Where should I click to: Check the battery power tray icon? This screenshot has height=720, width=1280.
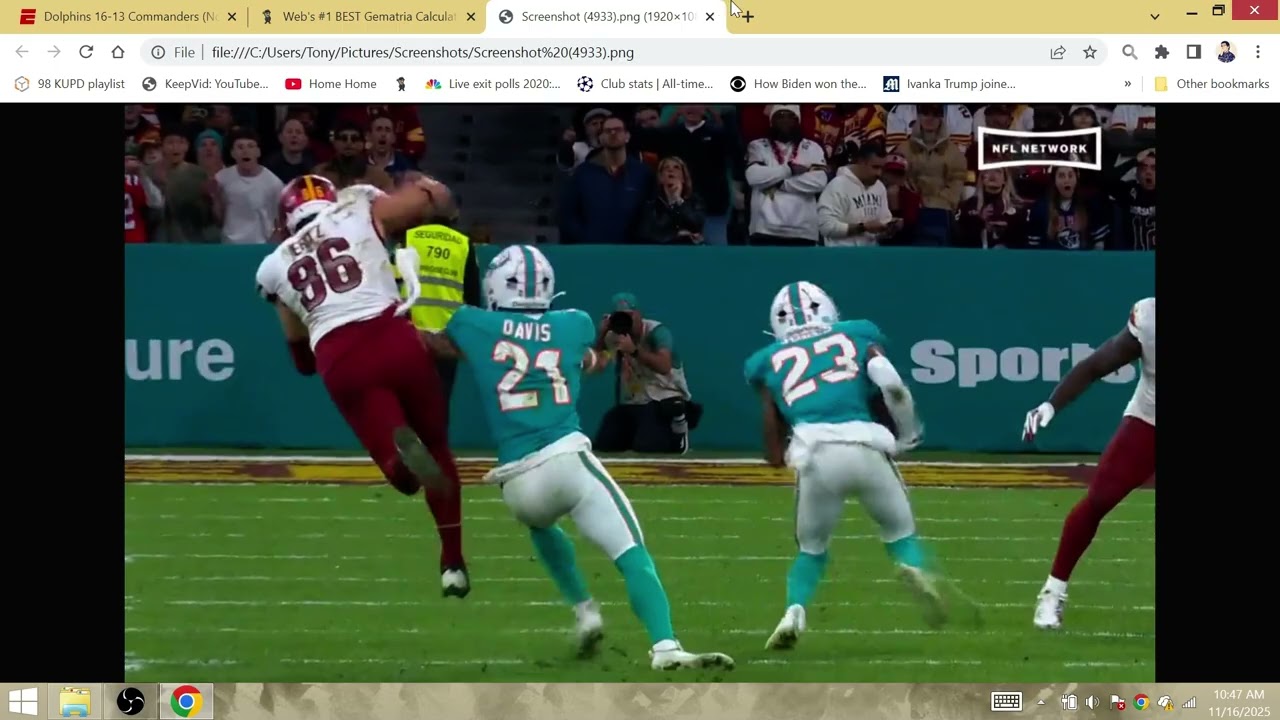click(1068, 702)
